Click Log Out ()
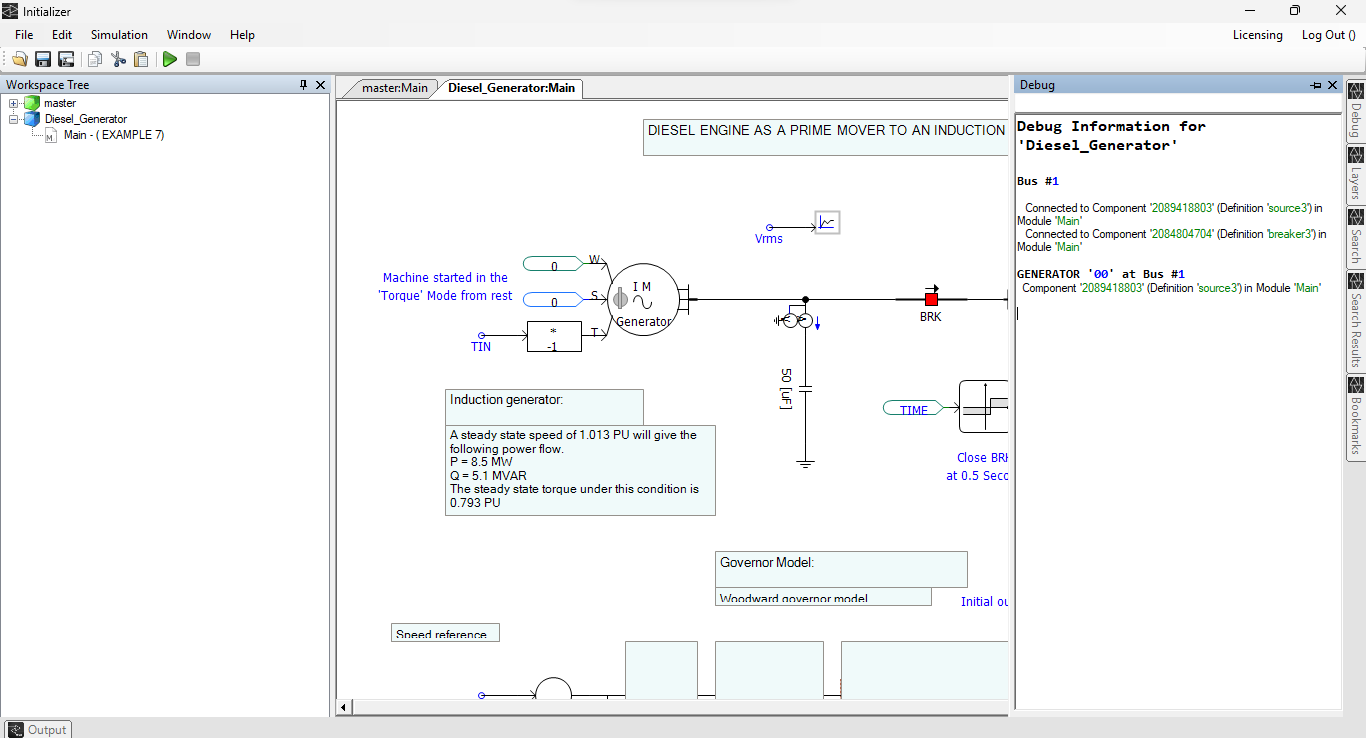Screen dimensions: 1366x738 coord(1328,35)
